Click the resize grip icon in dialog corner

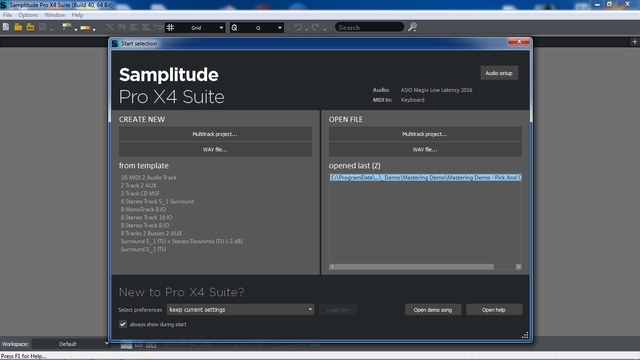(525, 335)
